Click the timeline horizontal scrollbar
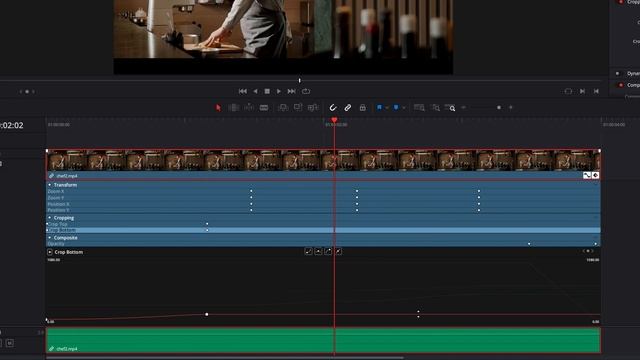 click(x=224, y=358)
